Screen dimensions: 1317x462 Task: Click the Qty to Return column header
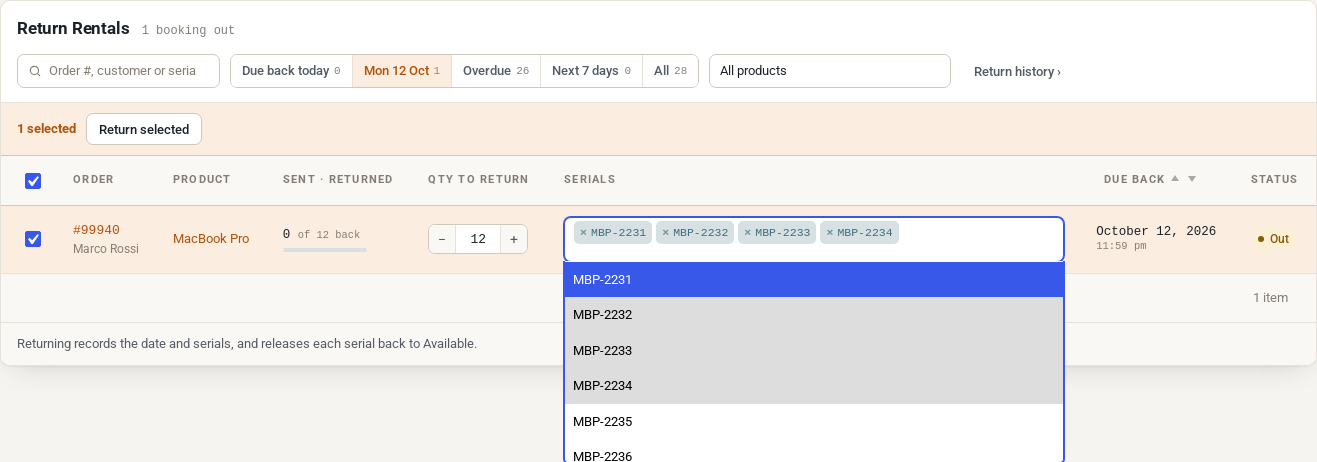pos(478,179)
